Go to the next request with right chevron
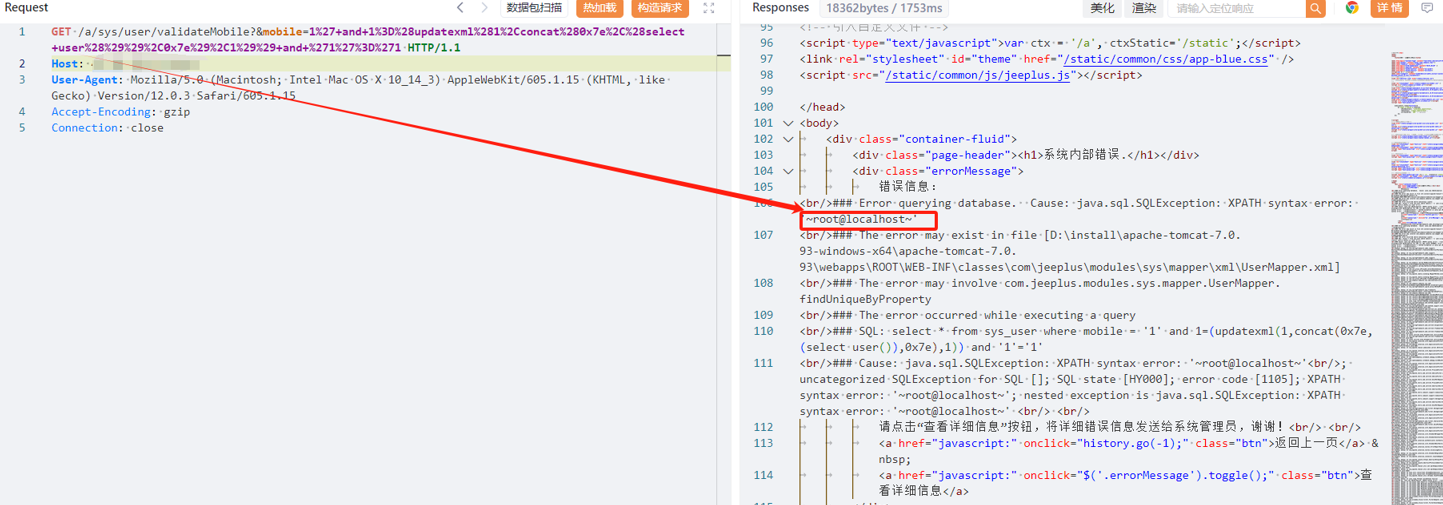 pyautogui.click(x=485, y=8)
